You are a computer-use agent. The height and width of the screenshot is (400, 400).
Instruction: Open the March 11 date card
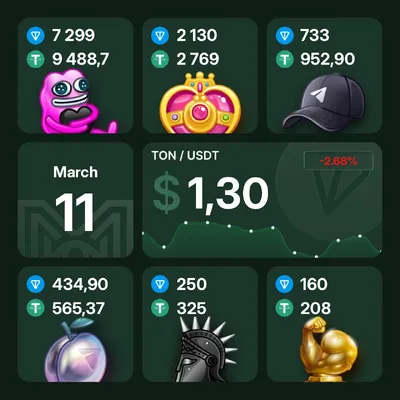pyautogui.click(x=75, y=200)
